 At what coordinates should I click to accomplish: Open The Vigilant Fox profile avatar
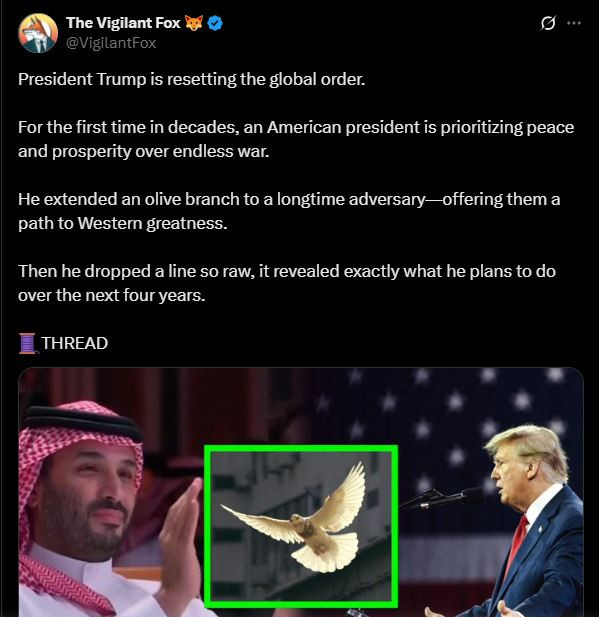coord(38,33)
